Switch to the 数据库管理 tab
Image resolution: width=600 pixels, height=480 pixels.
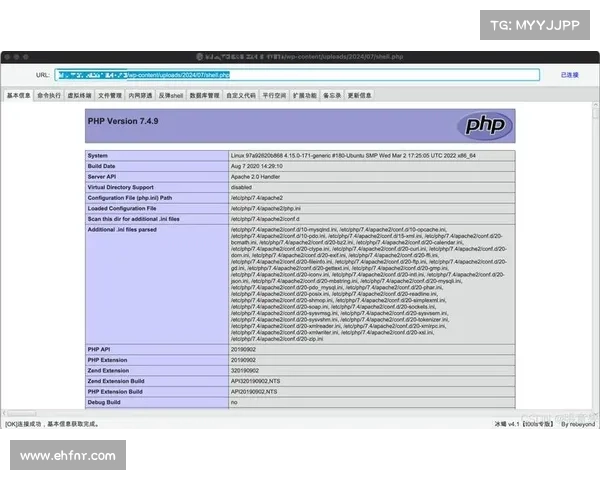point(205,95)
